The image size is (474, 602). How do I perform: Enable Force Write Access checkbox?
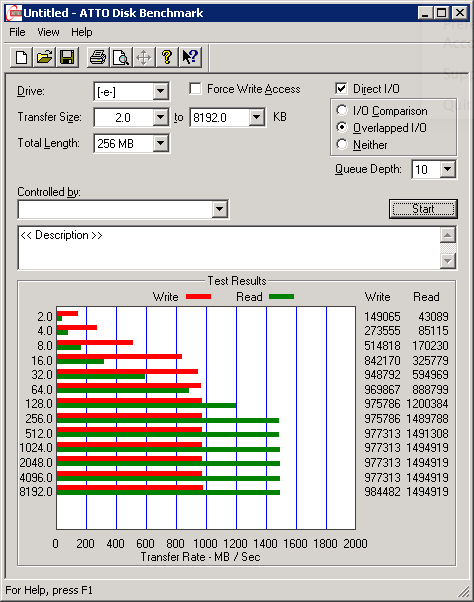click(x=195, y=89)
